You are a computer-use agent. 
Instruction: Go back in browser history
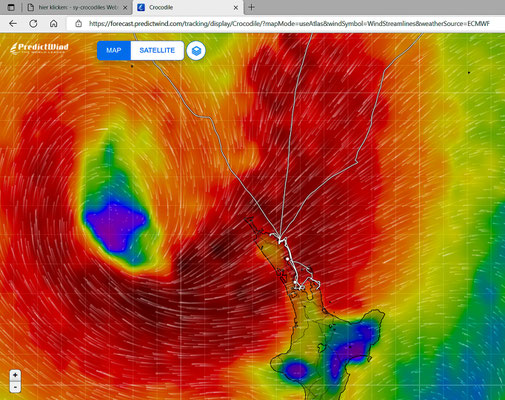(x=13, y=24)
